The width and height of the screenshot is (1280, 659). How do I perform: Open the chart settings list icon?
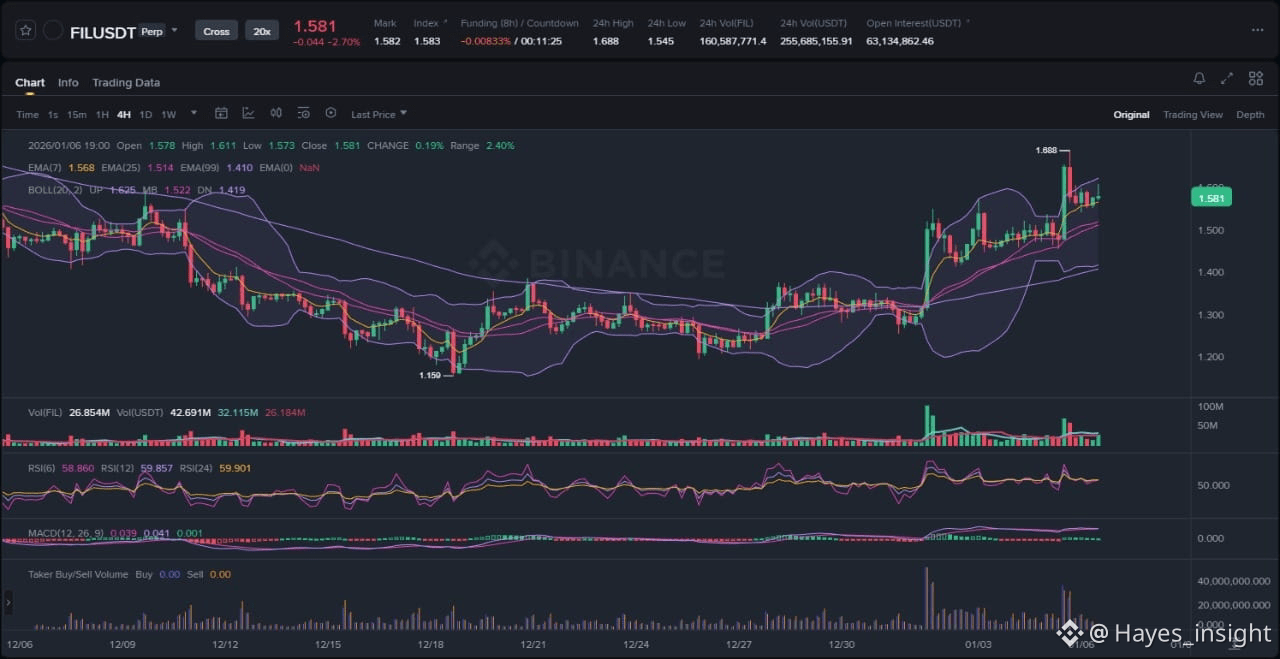coord(304,113)
